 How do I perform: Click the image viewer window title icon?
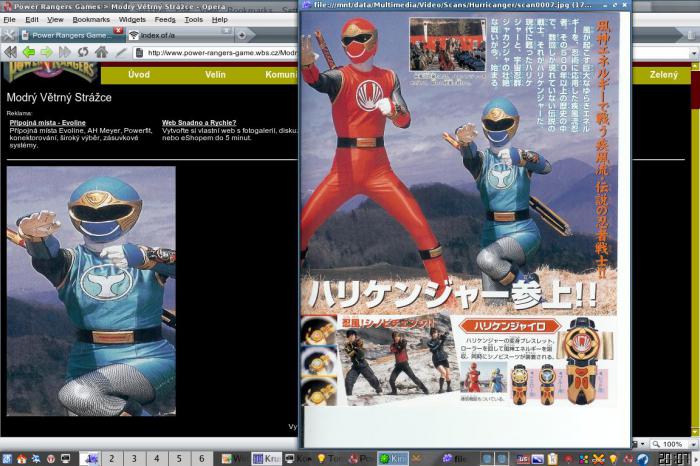click(307, 5)
